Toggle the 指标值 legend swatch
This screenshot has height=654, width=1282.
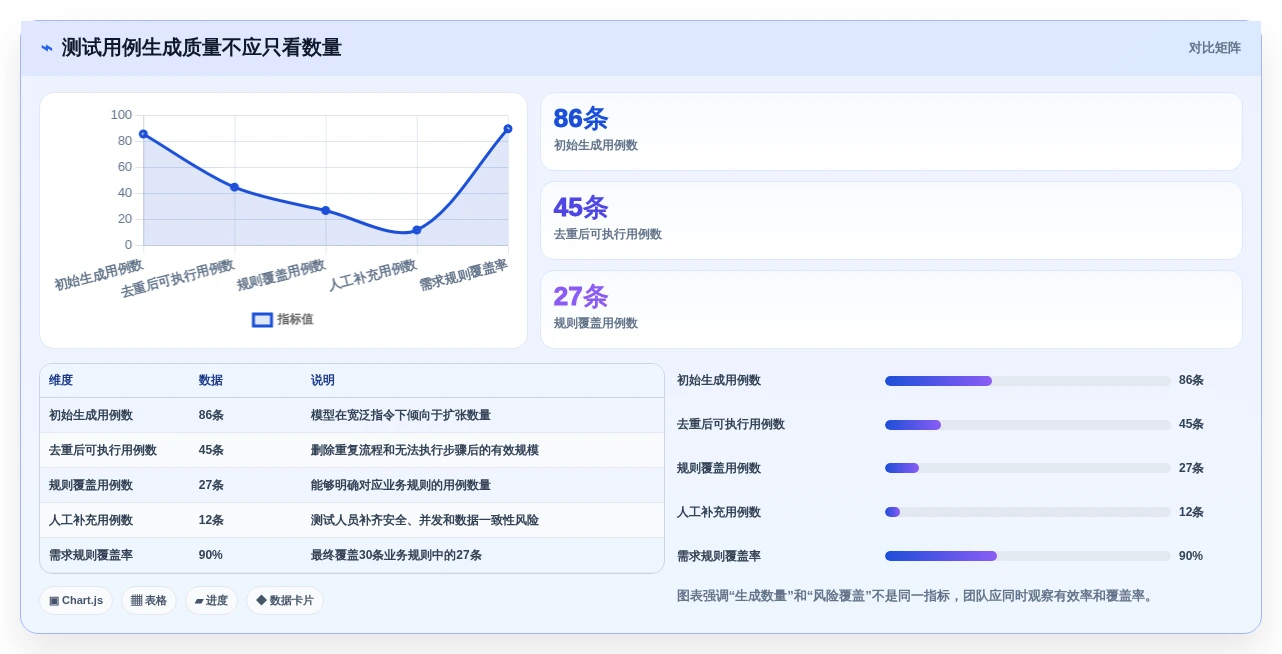[x=262, y=320]
